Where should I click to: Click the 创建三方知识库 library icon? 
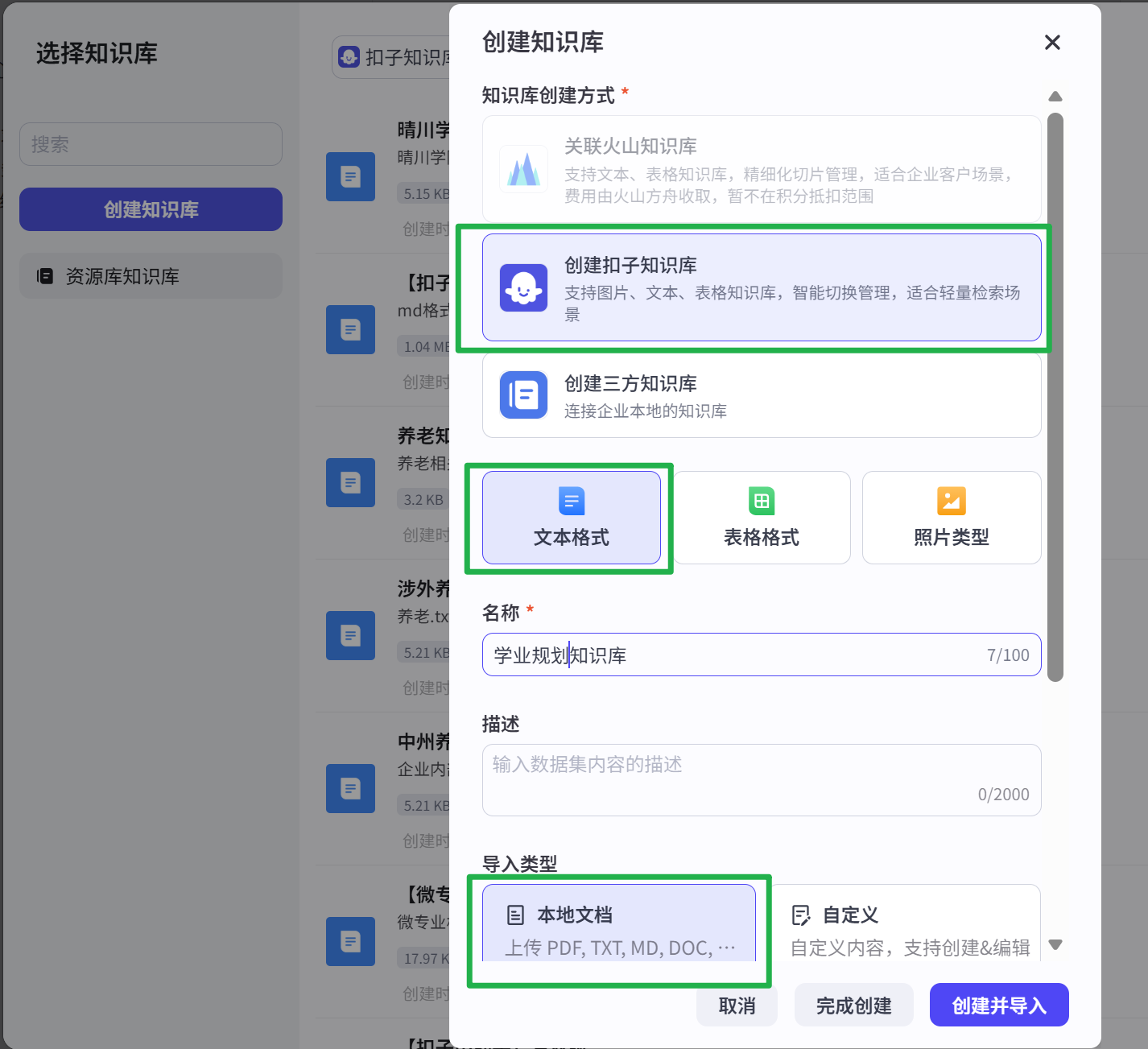[523, 395]
